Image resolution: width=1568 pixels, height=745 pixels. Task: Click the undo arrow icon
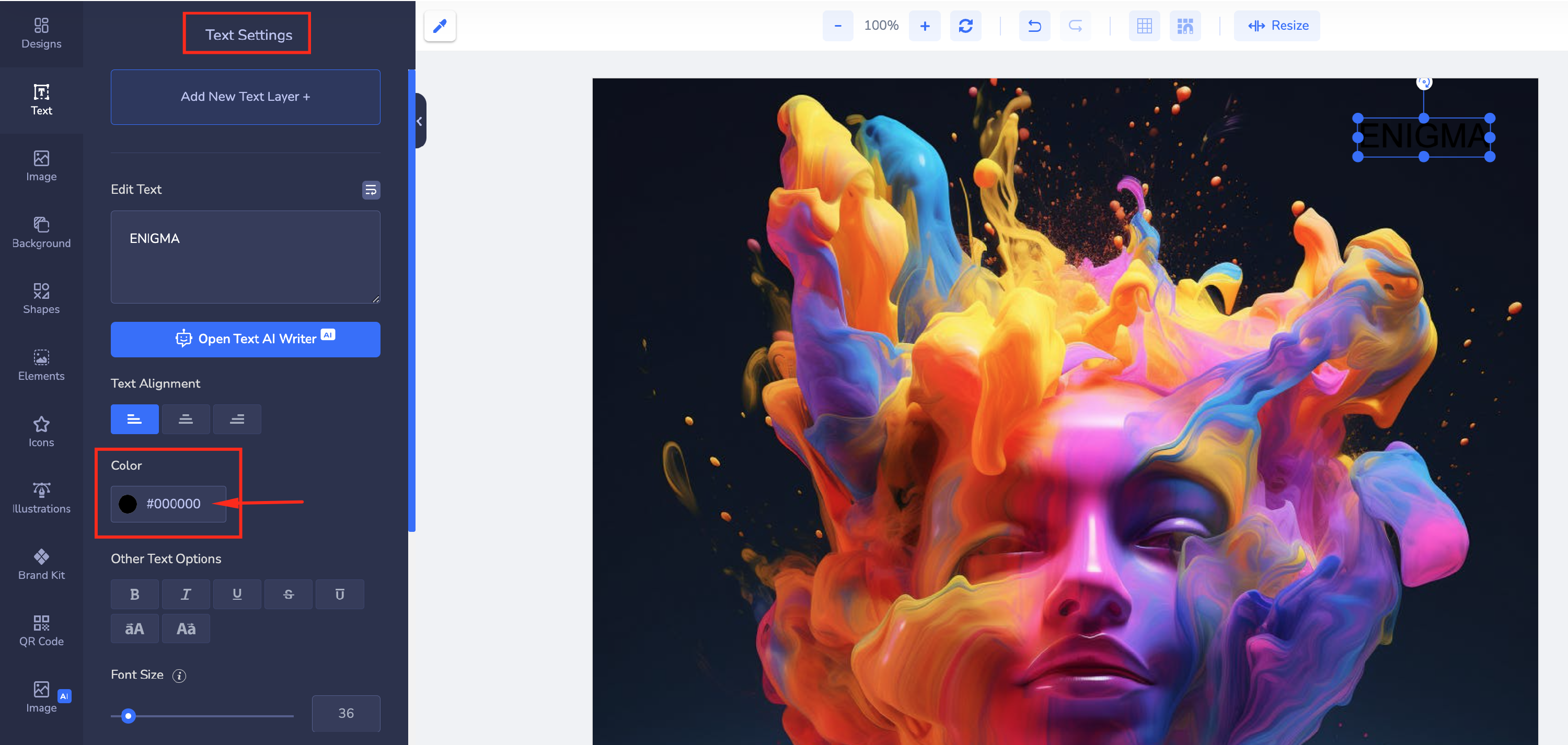coord(1033,26)
